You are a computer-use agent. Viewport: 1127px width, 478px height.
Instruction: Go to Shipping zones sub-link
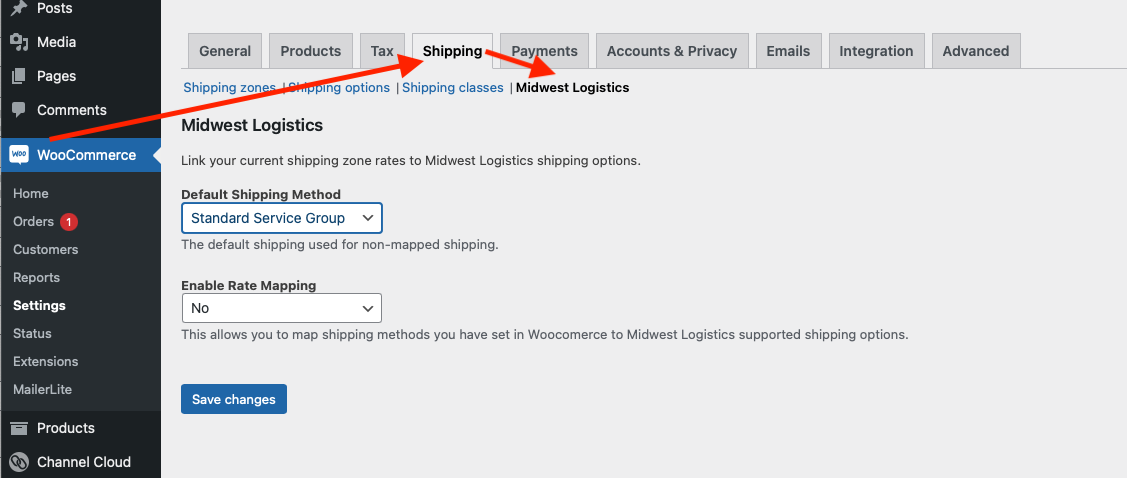coord(229,88)
